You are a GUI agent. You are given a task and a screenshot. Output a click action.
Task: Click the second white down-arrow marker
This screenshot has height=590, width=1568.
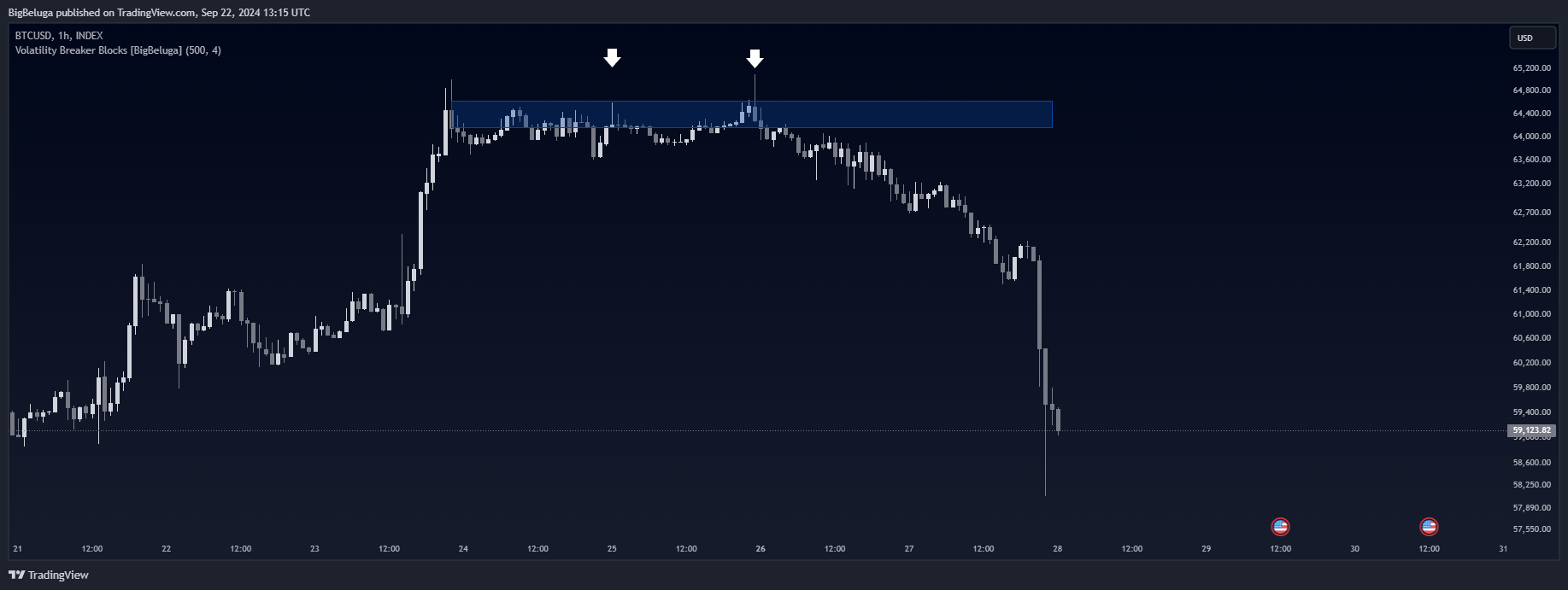click(x=755, y=58)
